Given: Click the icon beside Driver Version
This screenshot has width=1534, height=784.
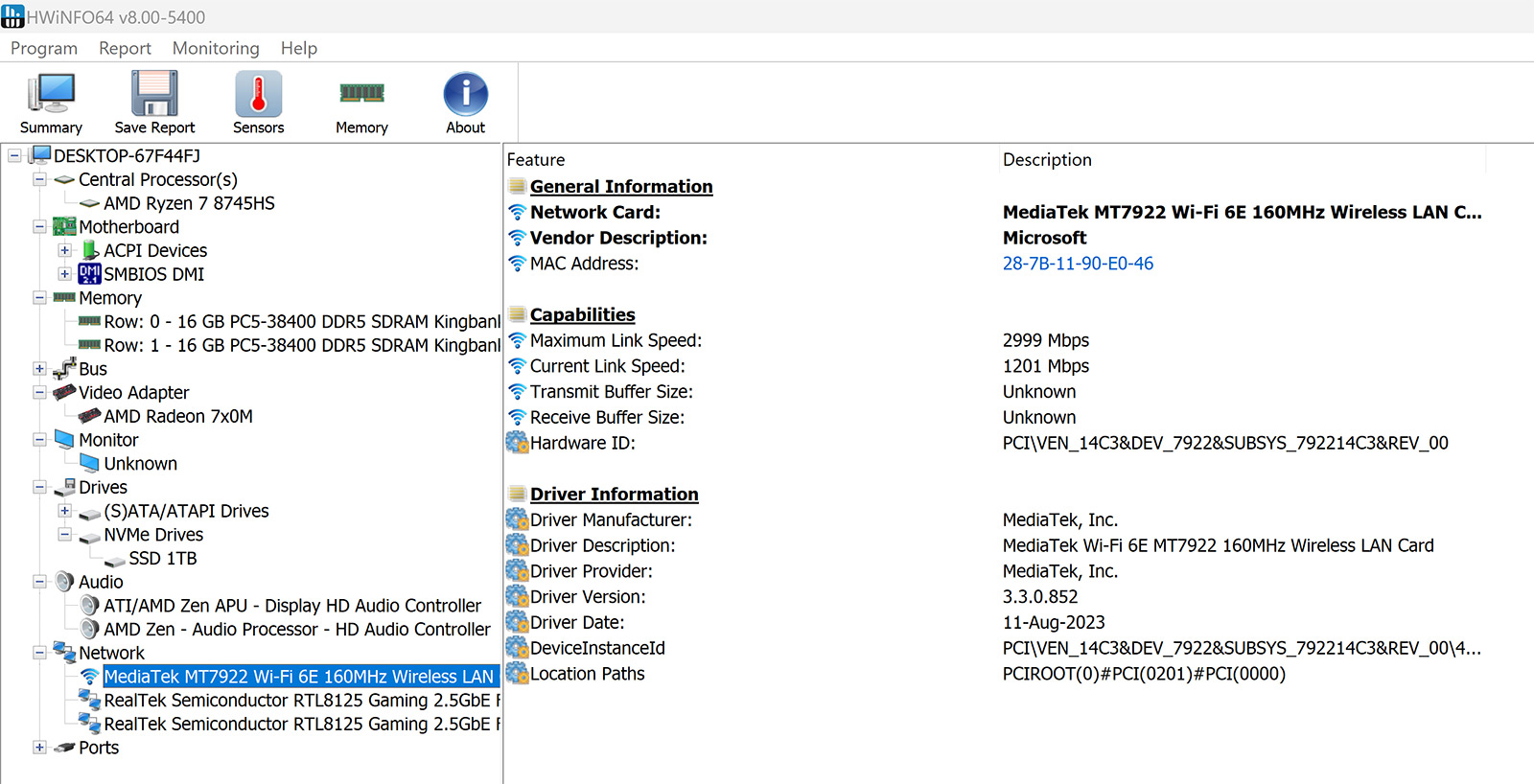Looking at the screenshot, I should tap(517, 596).
